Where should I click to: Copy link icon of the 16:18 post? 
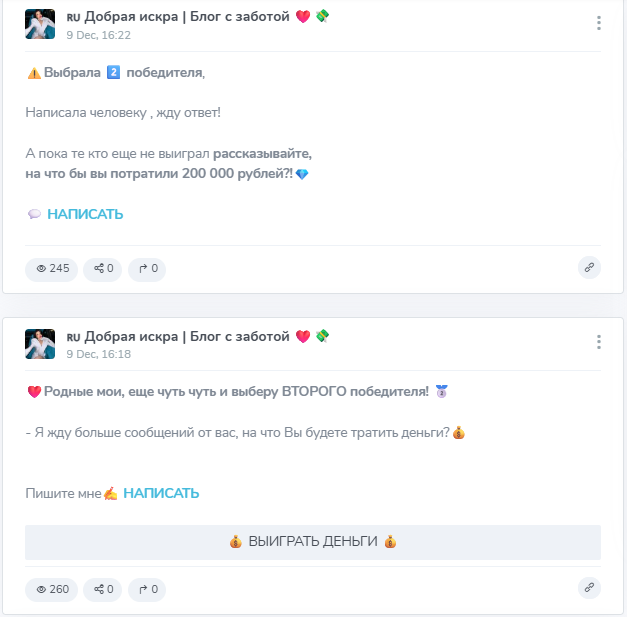click(589, 588)
